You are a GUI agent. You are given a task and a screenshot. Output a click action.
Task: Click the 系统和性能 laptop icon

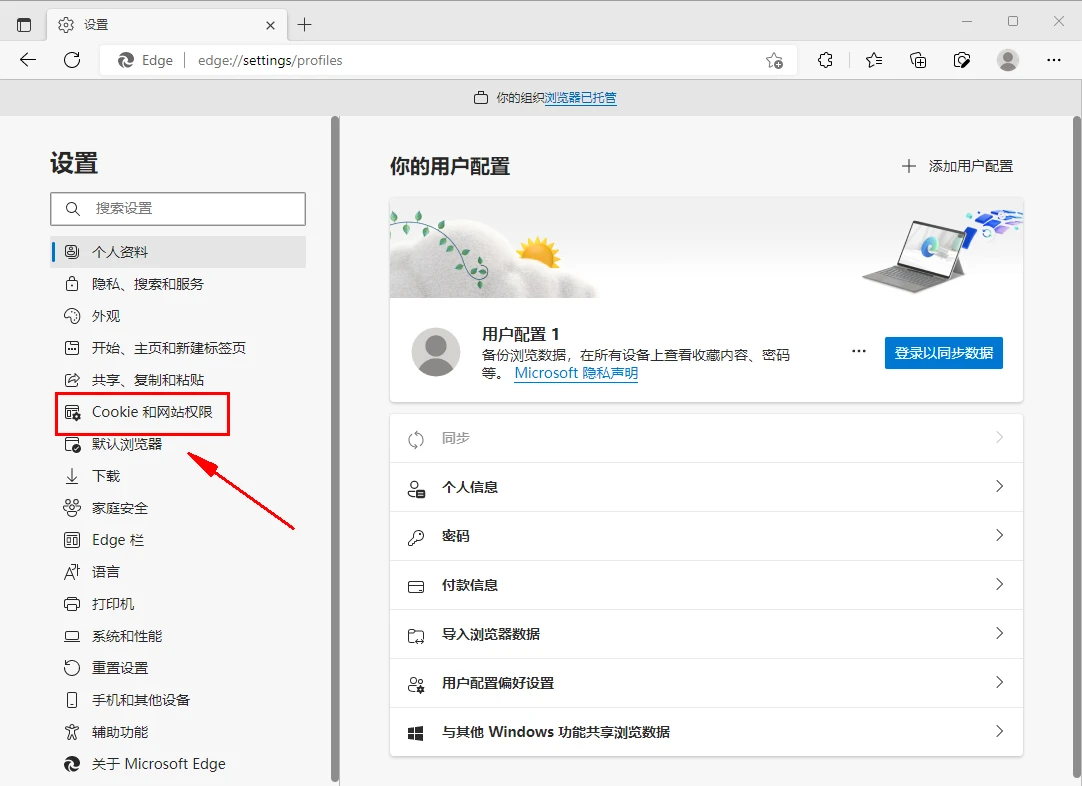click(x=72, y=636)
